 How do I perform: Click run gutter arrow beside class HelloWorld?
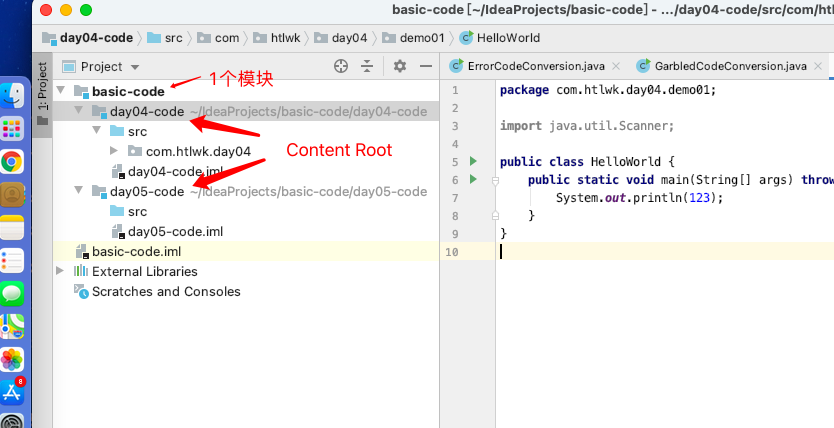[473, 161]
